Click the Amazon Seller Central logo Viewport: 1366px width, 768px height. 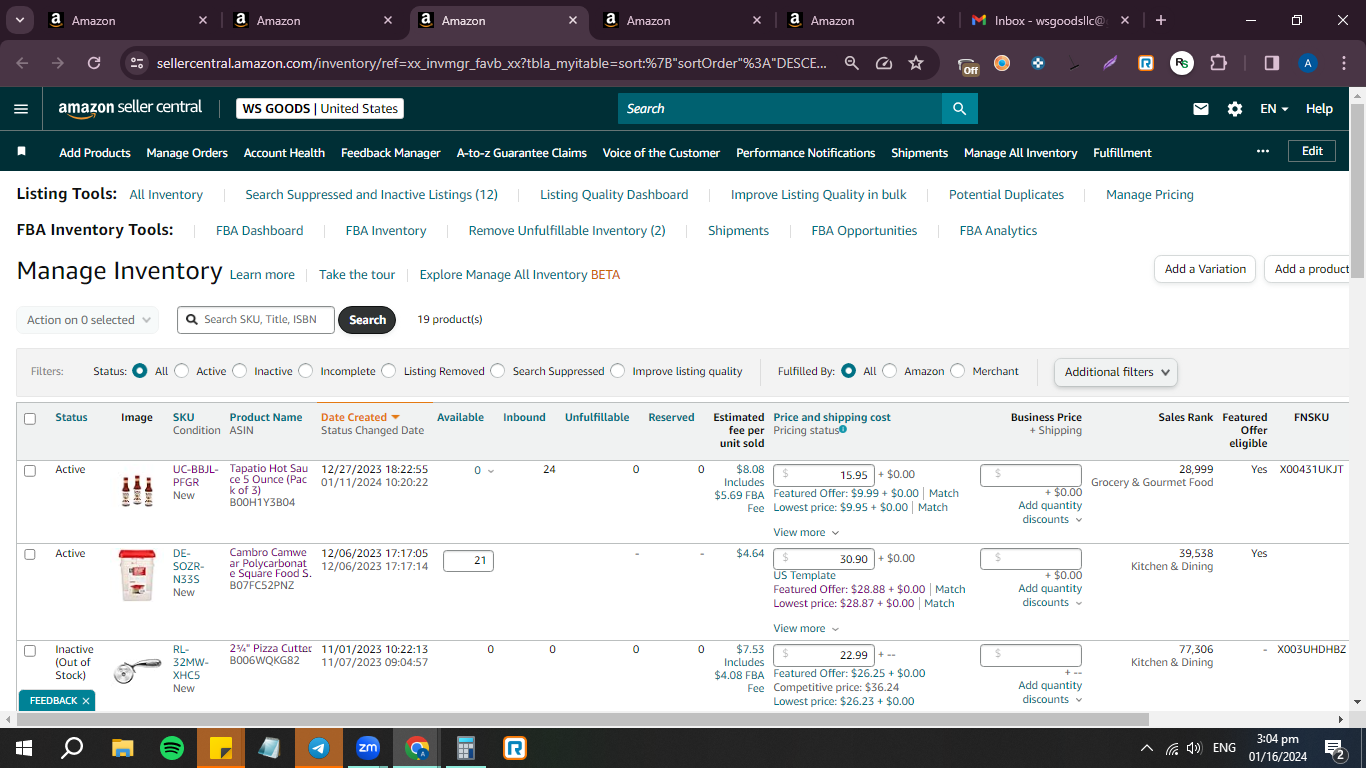tap(130, 108)
